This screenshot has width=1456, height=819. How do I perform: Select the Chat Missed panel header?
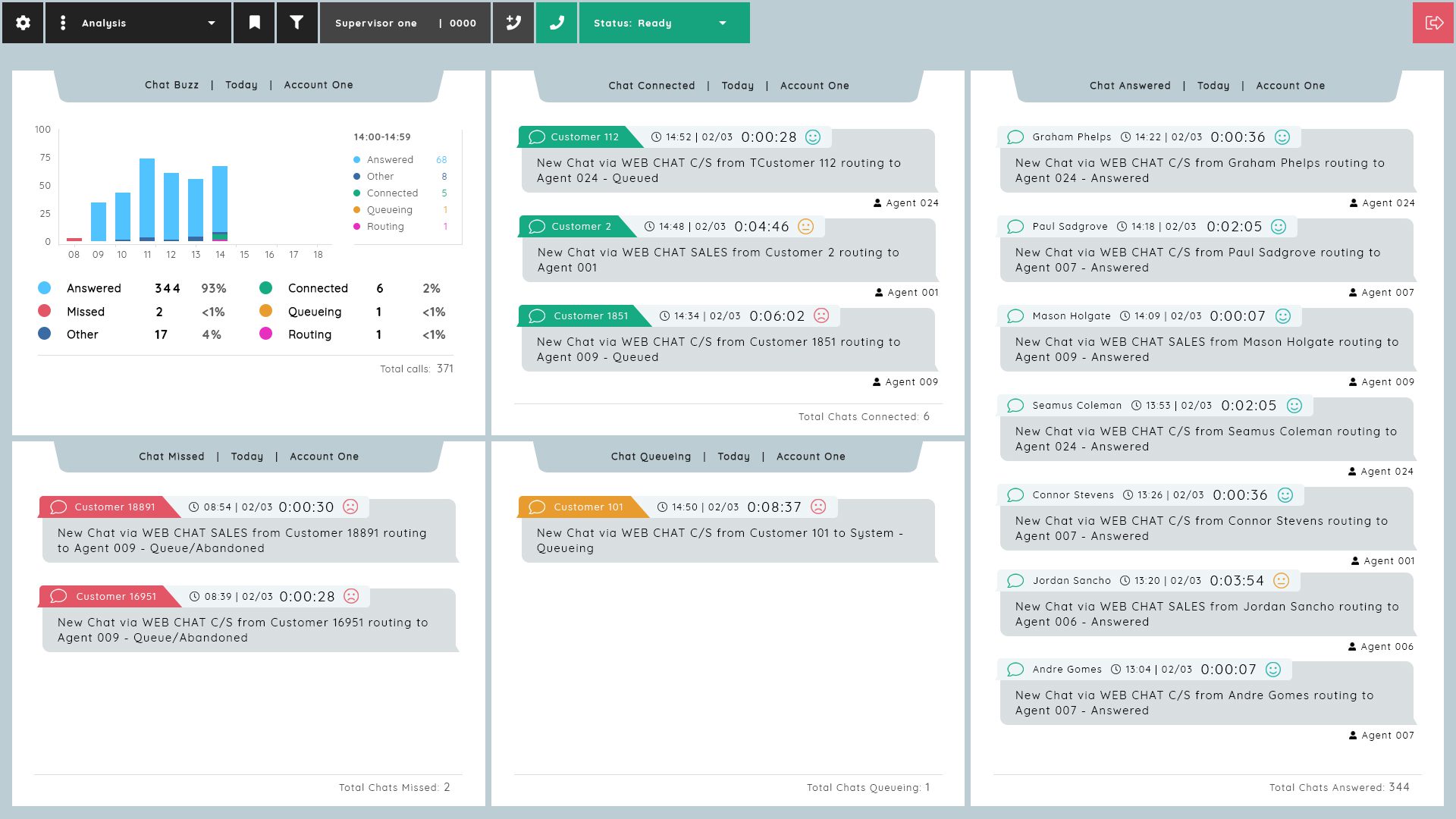248,457
